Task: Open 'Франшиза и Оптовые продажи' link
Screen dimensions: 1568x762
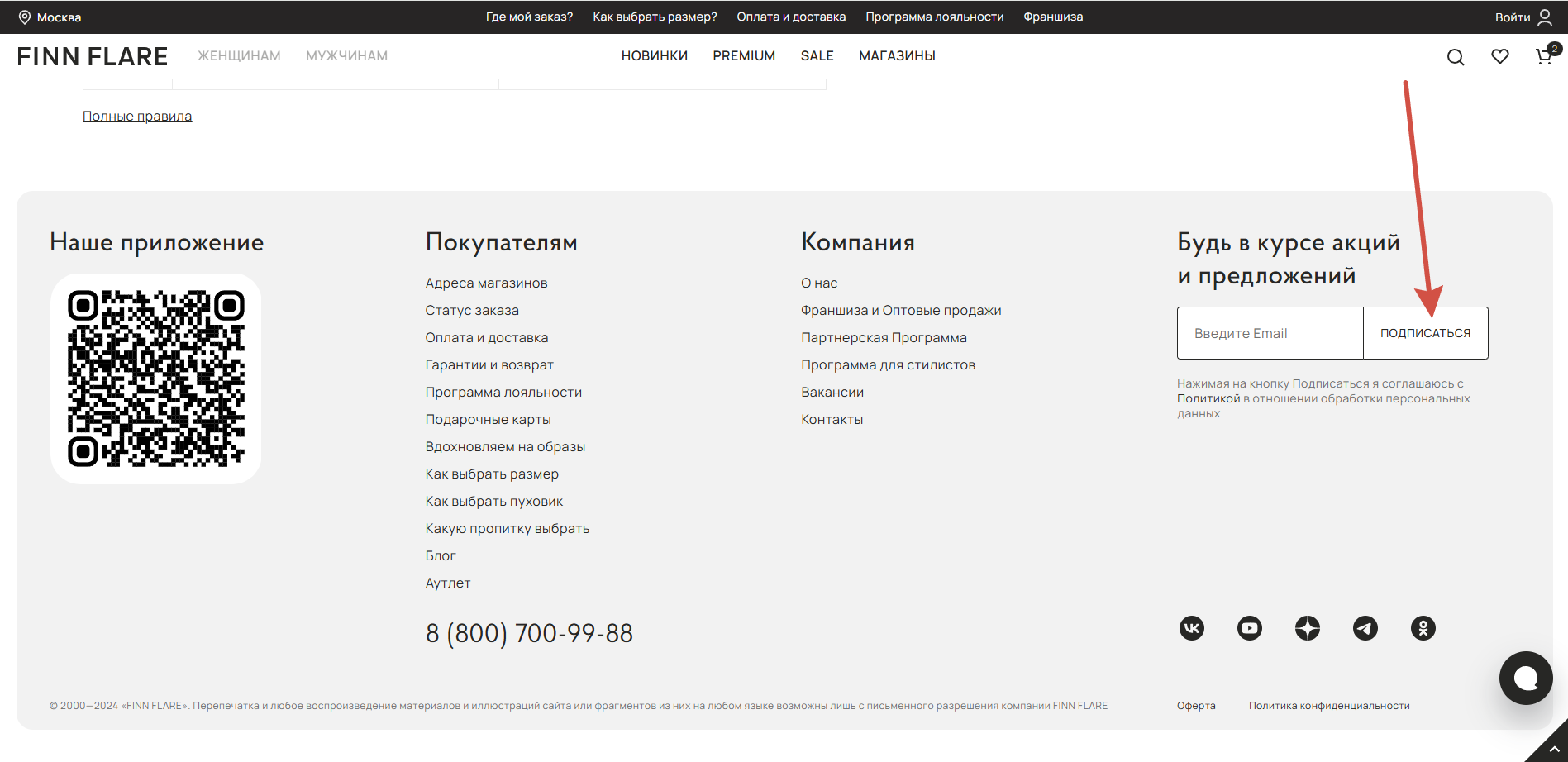Action: 901,310
